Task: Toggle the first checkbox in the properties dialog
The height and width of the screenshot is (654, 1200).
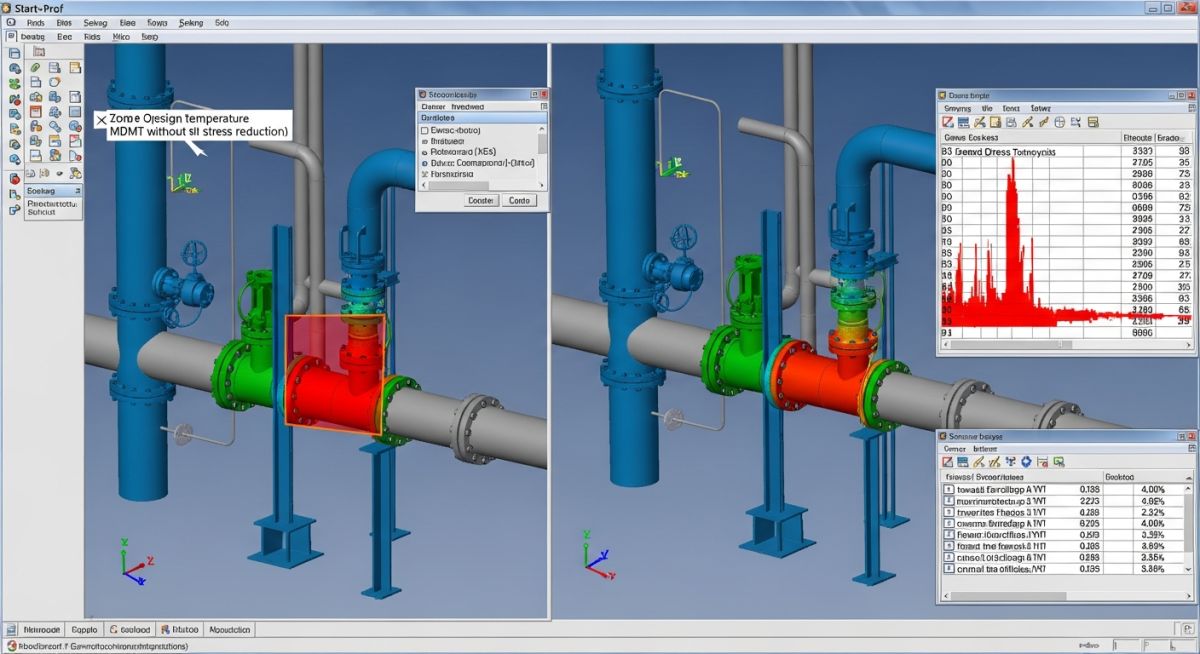Action: pyautogui.click(x=423, y=130)
